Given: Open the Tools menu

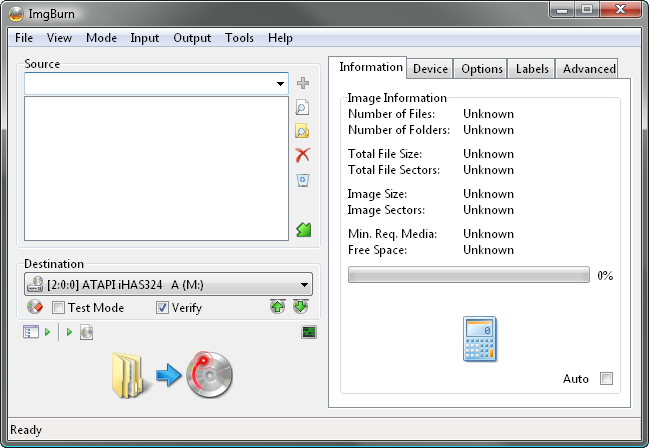Looking at the screenshot, I should (x=239, y=38).
